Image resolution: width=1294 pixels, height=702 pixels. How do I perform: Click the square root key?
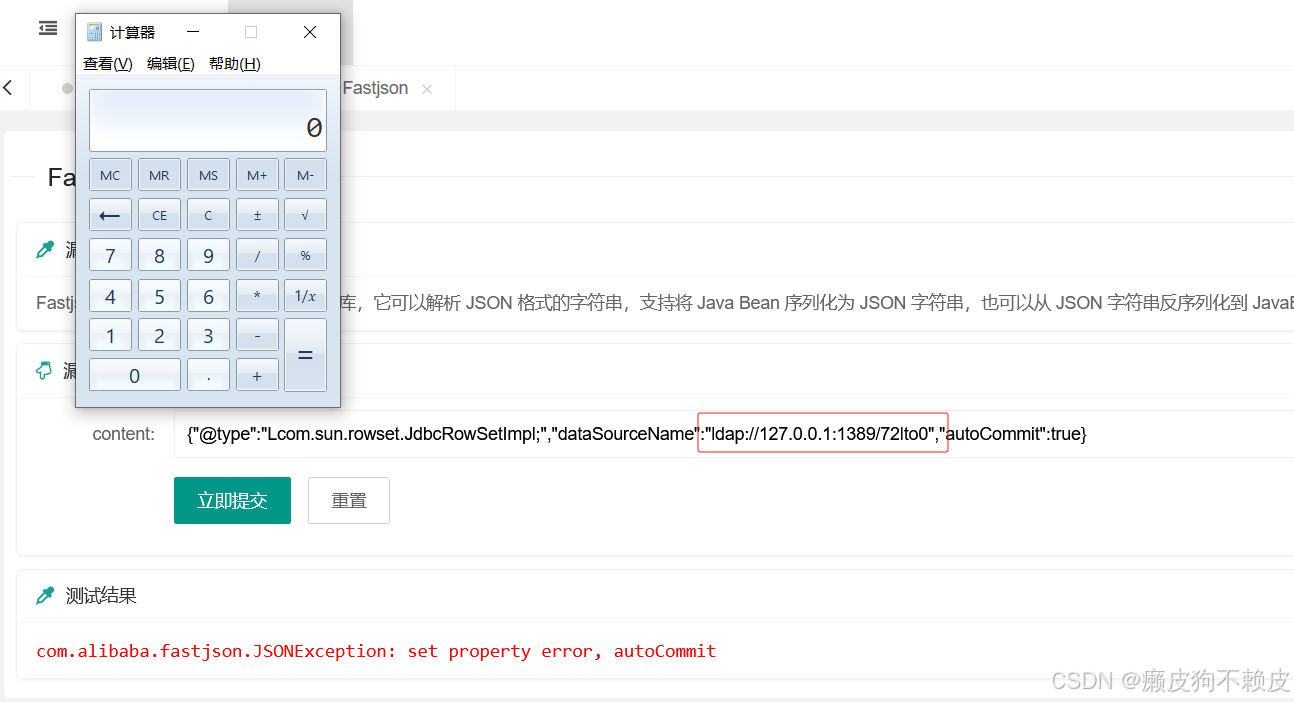(305, 215)
